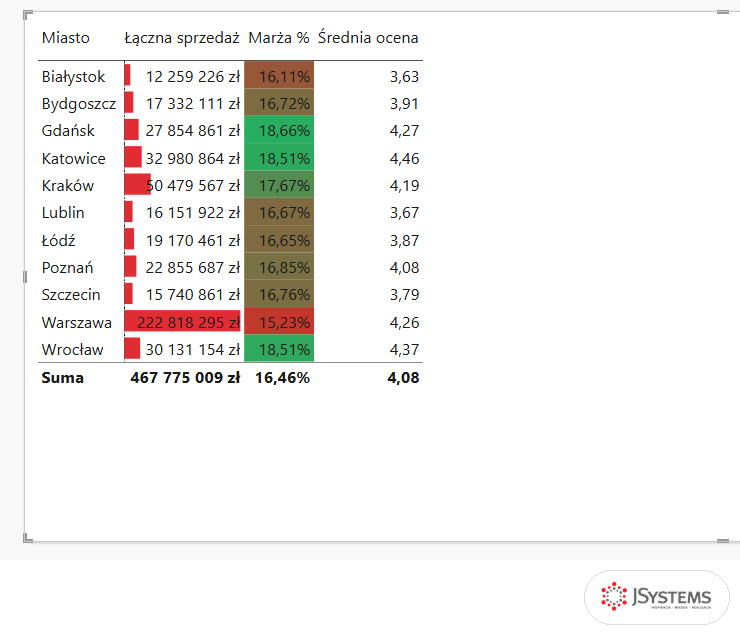Click the 16,76% margin cell
Screen dimensions: 740x635
(x=279, y=294)
